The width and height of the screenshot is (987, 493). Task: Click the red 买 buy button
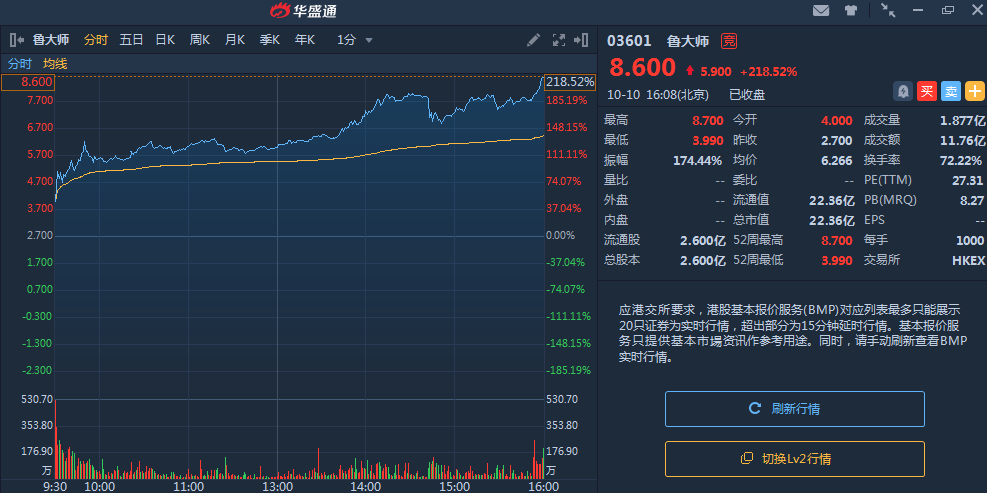pos(927,91)
